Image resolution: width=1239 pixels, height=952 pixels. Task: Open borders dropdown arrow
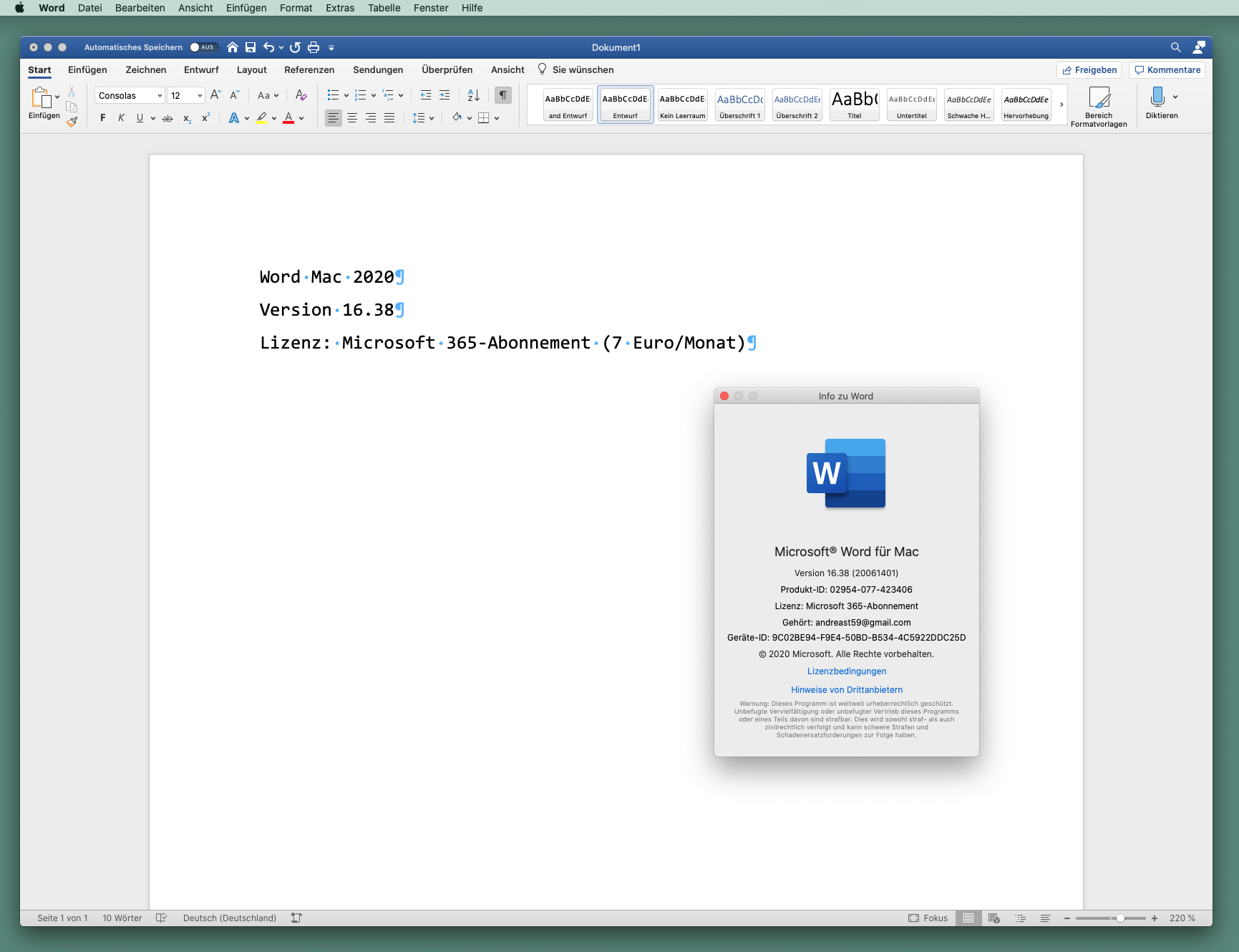click(497, 118)
